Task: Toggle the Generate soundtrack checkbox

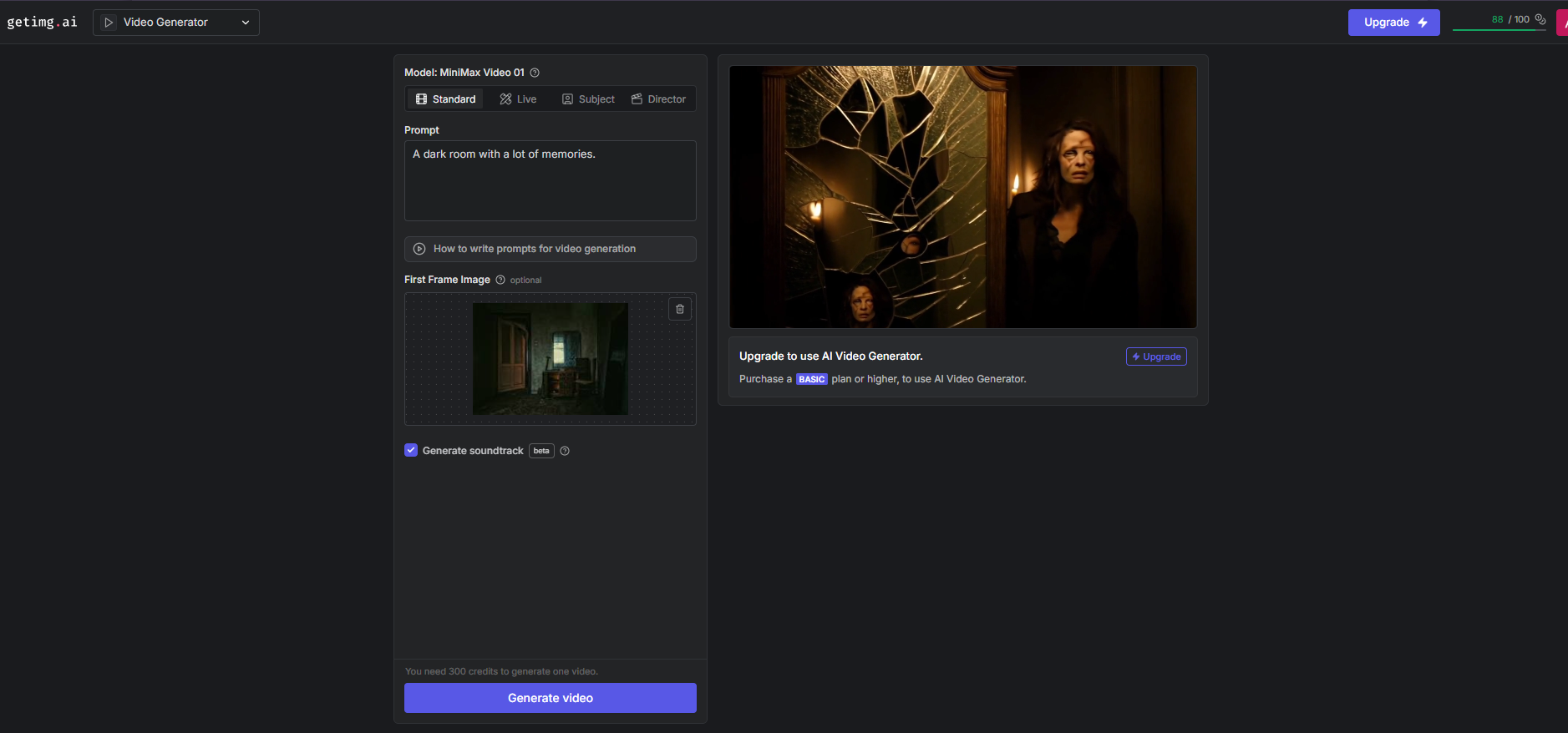Action: [411, 450]
